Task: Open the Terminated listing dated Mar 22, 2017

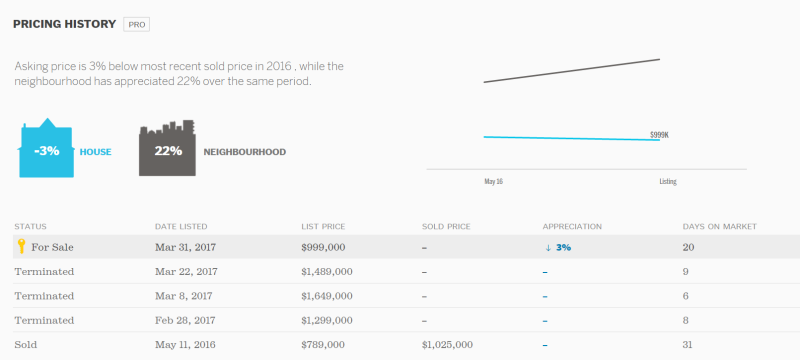Action: (406, 272)
